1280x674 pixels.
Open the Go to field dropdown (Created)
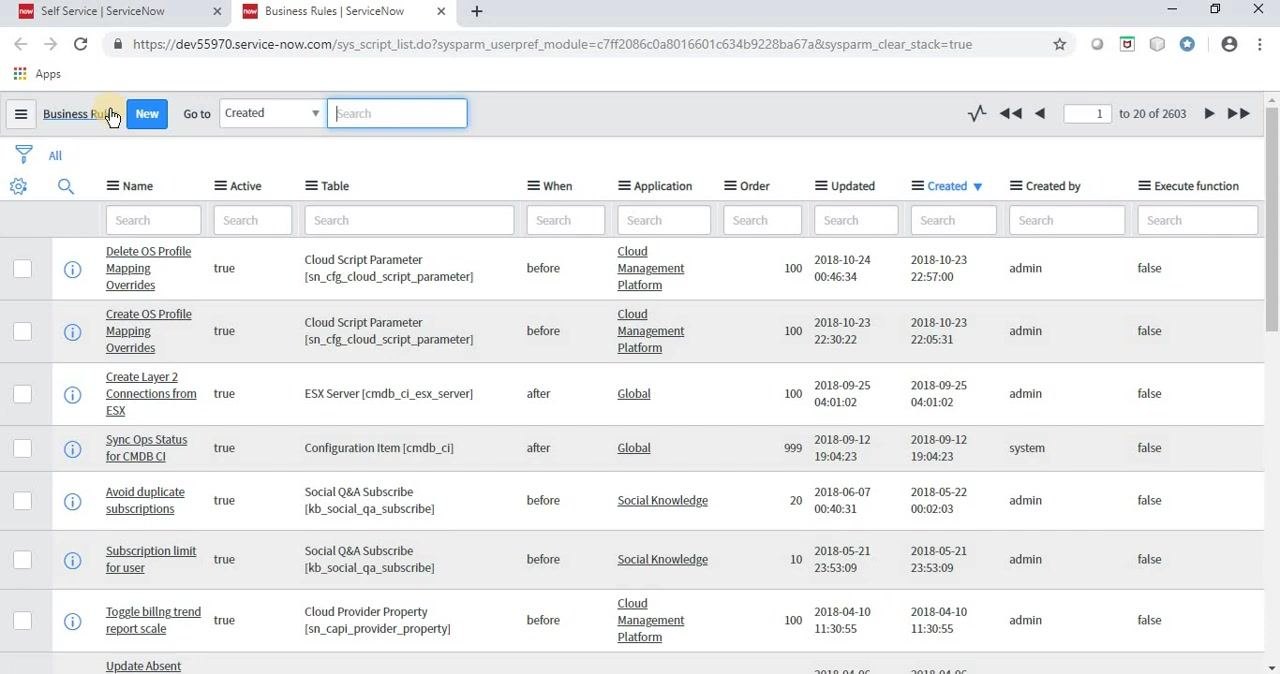click(x=272, y=113)
